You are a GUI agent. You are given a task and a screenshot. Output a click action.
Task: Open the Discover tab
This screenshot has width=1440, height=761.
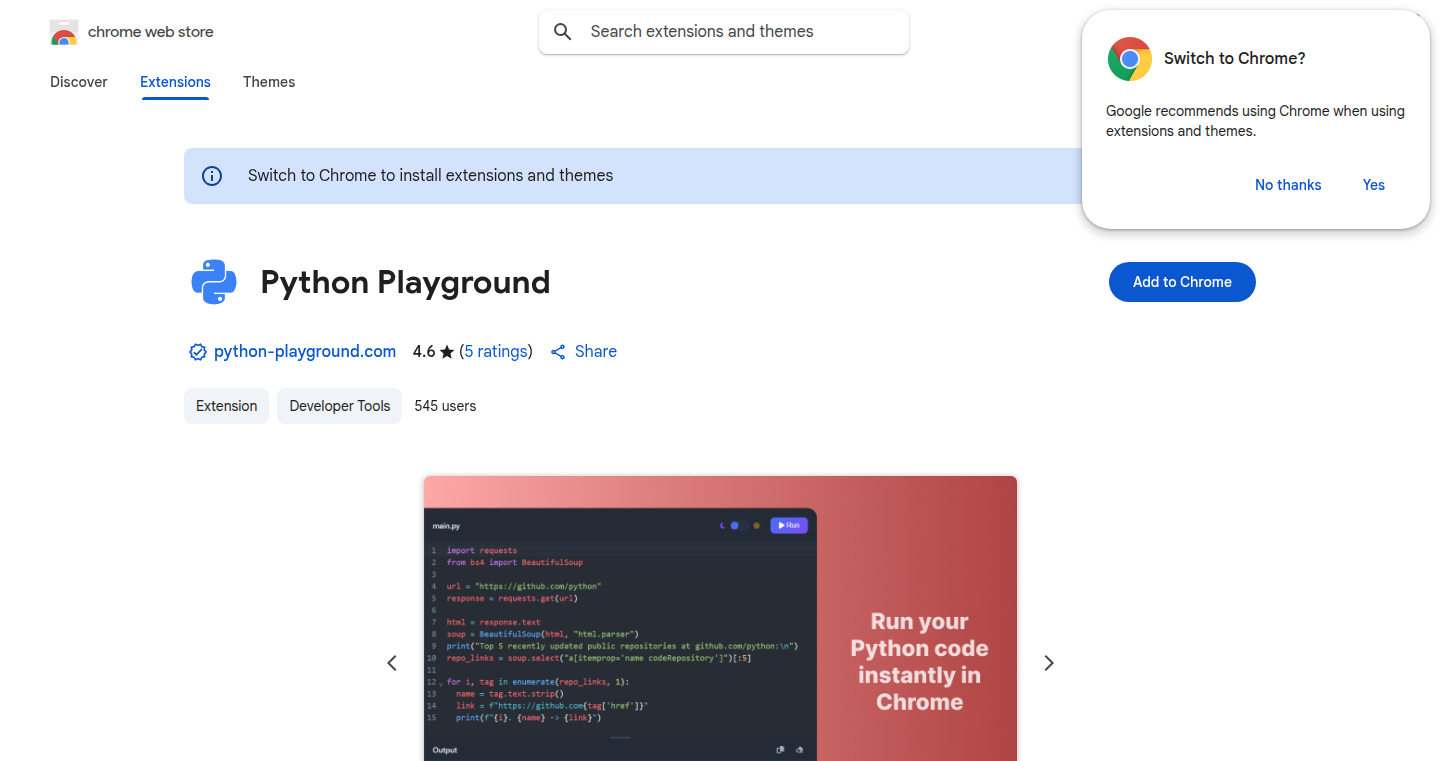[x=79, y=82]
